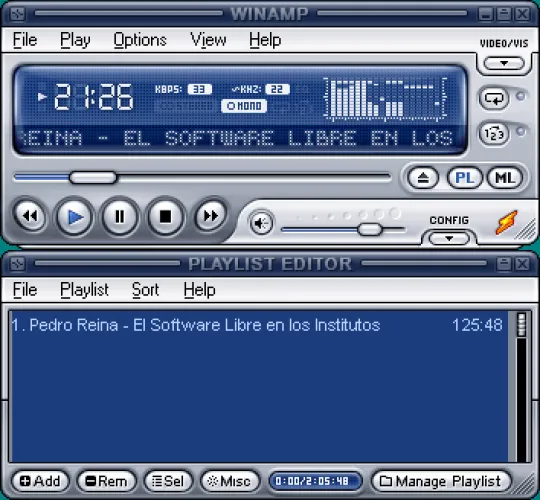Viewport: 540px width, 500px height.
Task: Open the Help menu in Playlist Editor
Action: tap(199, 290)
